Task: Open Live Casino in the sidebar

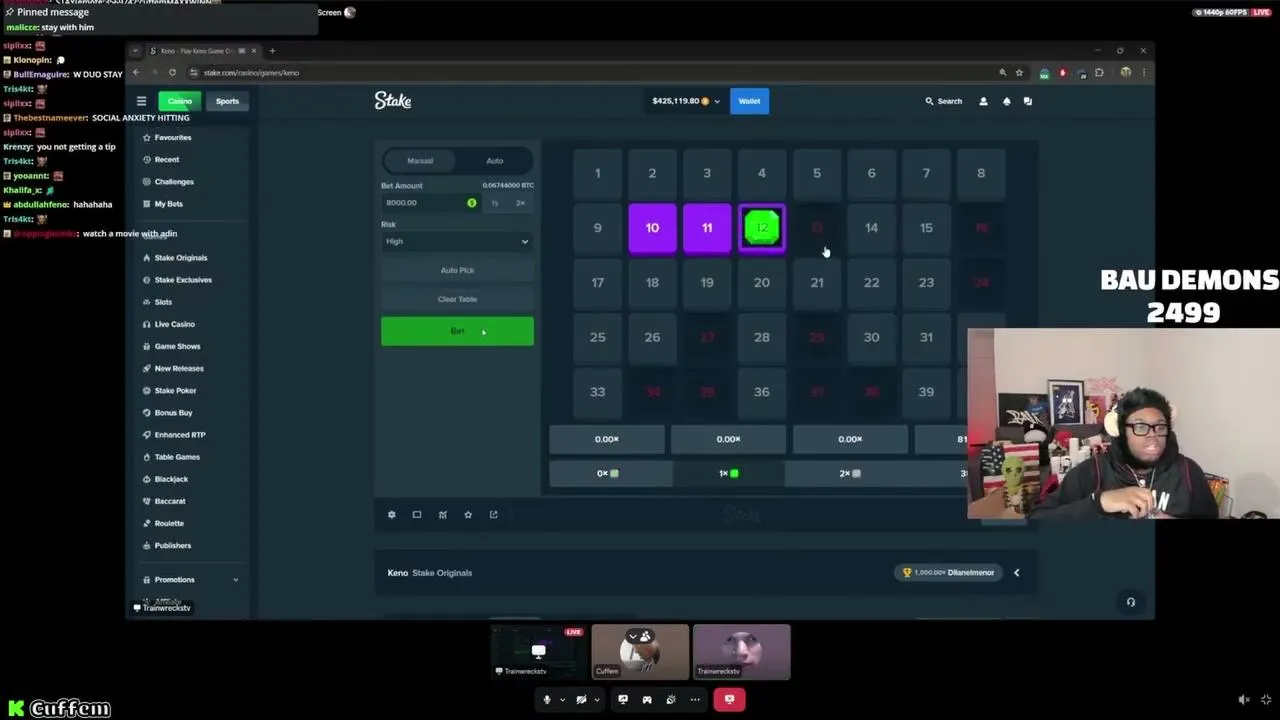Action: [x=168, y=324]
